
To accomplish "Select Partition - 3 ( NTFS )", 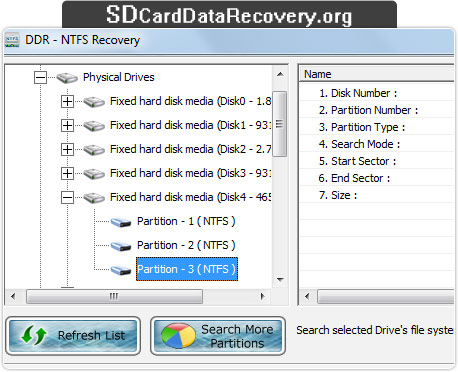I will [x=187, y=269].
